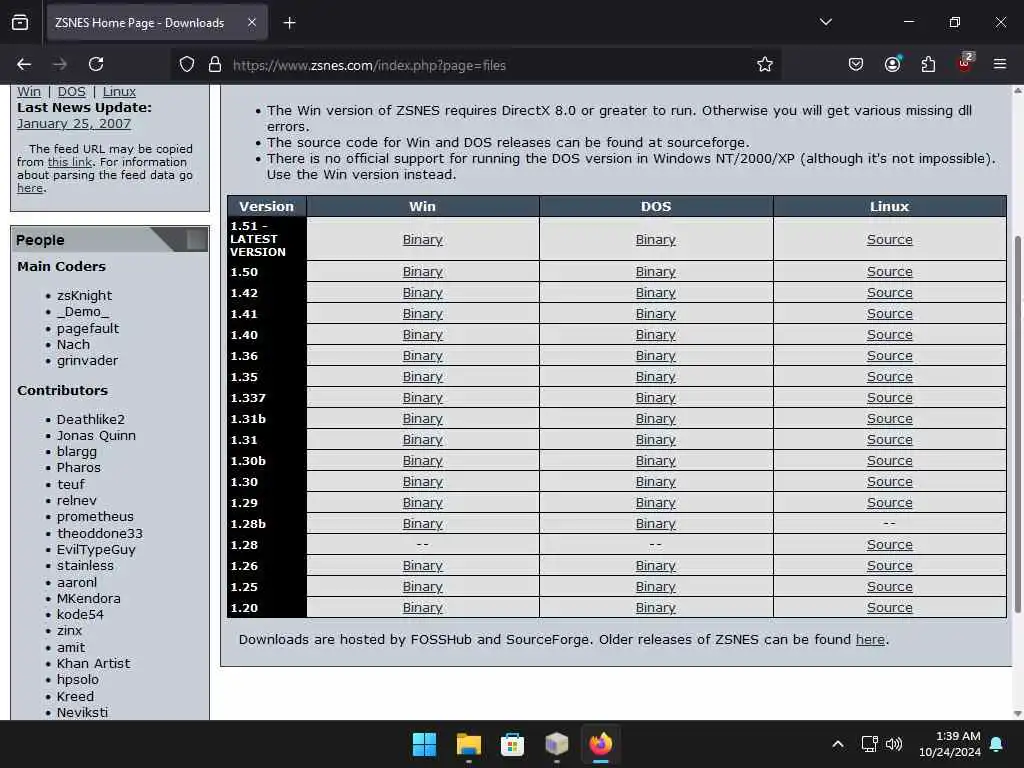
Task: Bookmark this page with the star icon
Action: (x=765, y=65)
